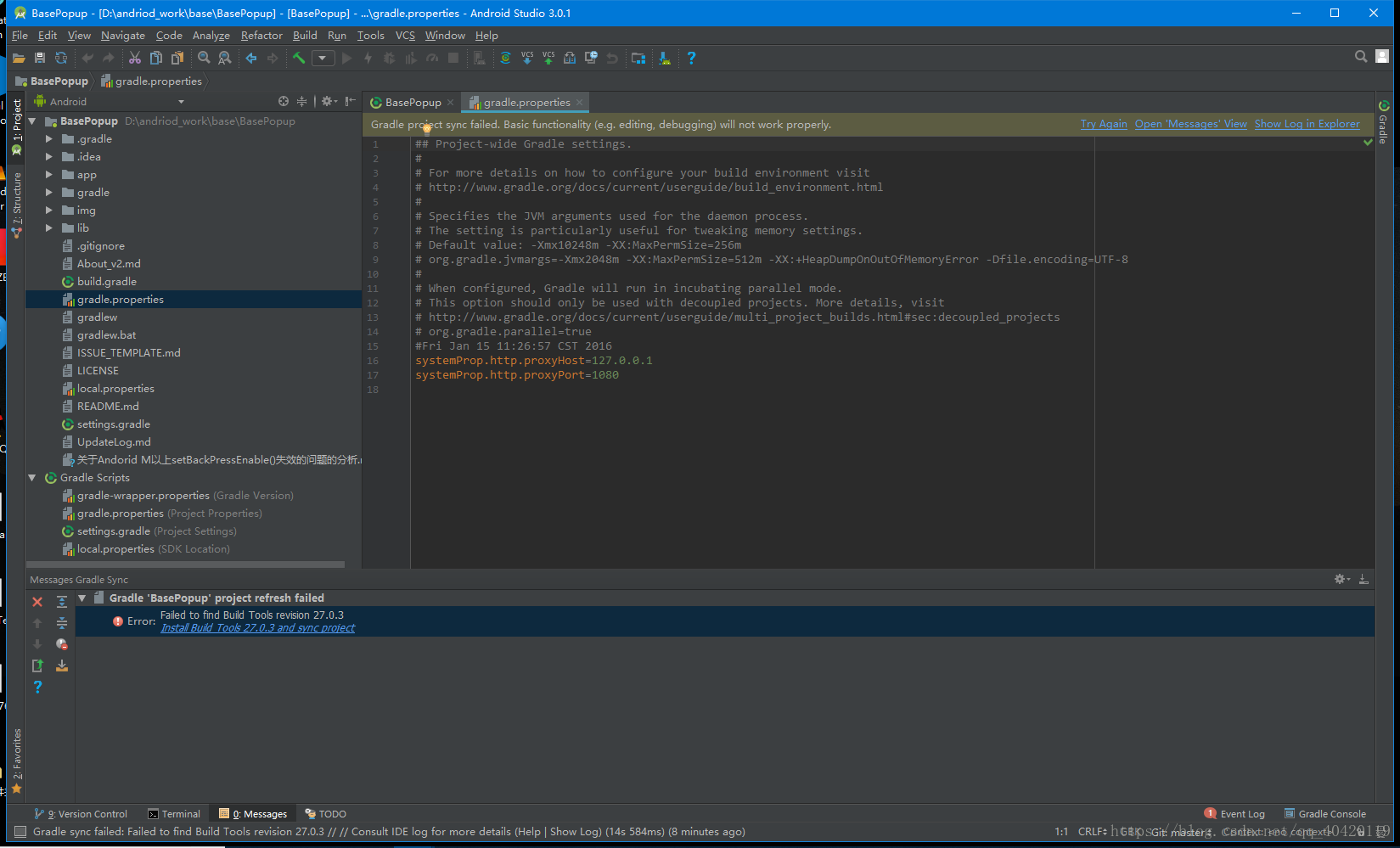
Task: Toggle Autoscroll to Source in Messages
Action: [x=62, y=665]
